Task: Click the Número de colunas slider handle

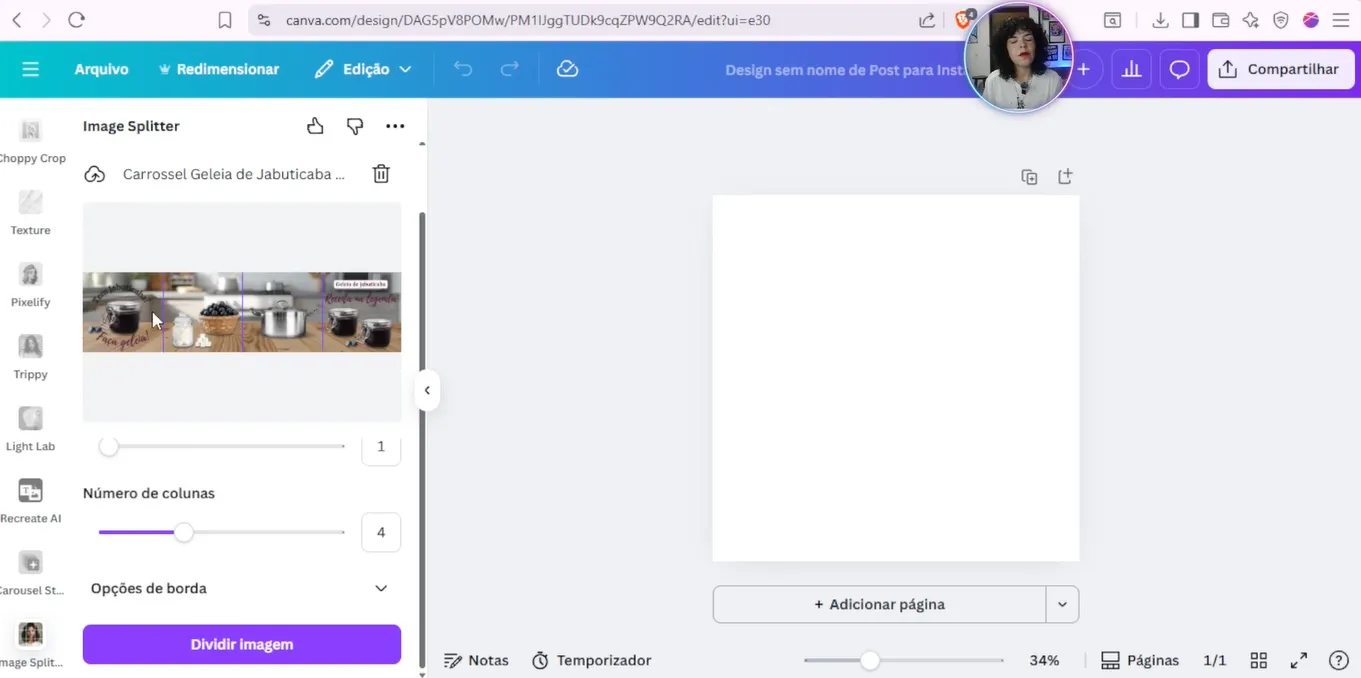Action: (184, 532)
